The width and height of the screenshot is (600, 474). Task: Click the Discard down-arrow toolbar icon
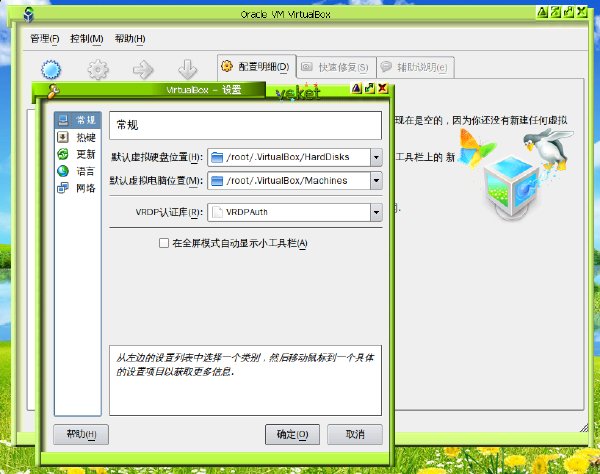188,70
